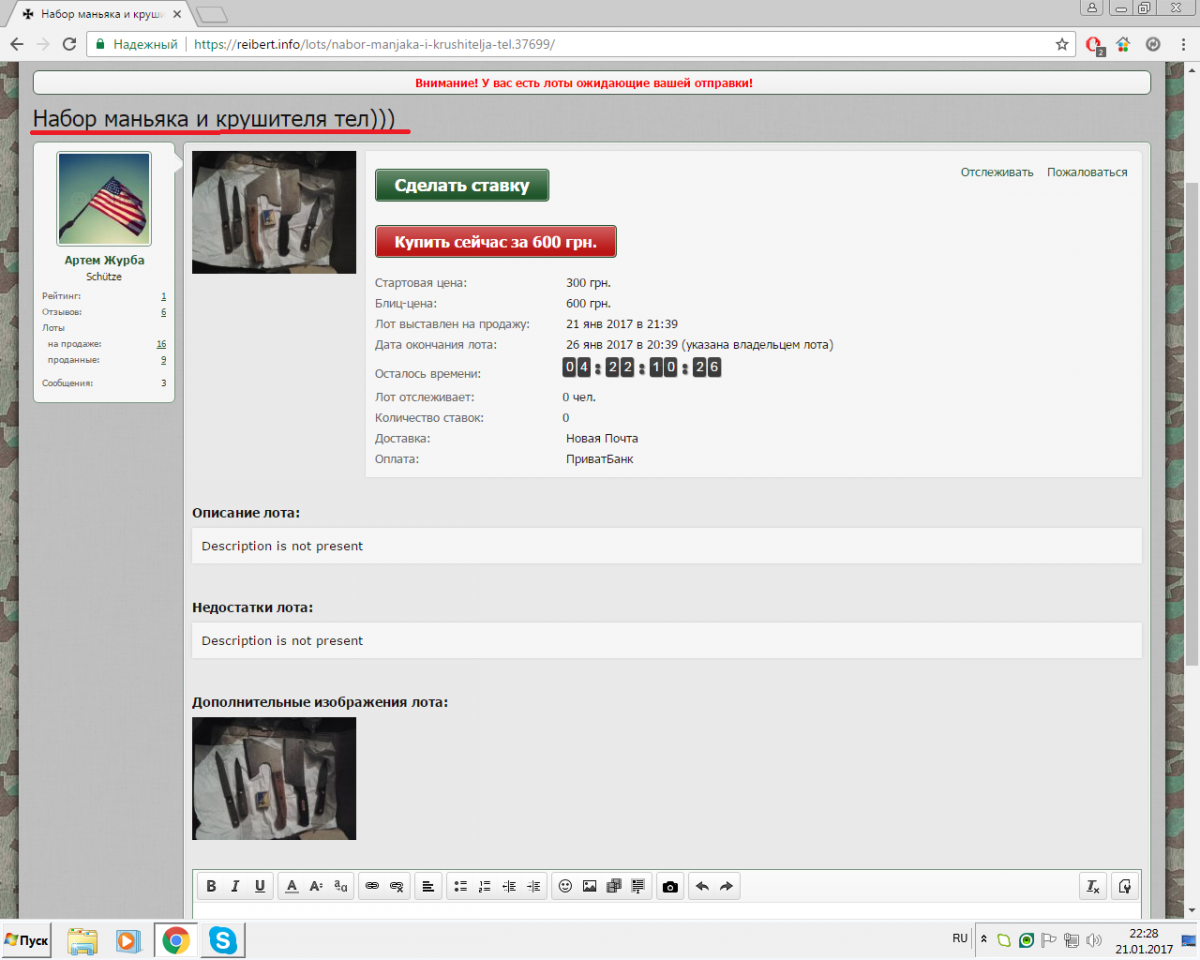Buy now for 600 грн.
The width and height of the screenshot is (1200, 960).
495,242
